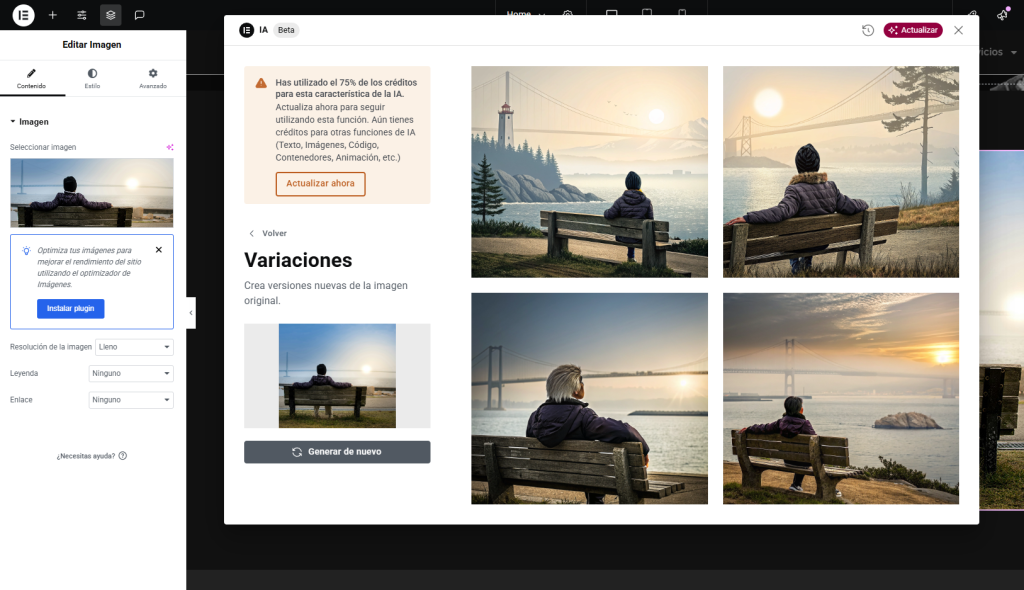
Task: Open AI generation history icon
Action: pyautogui.click(x=868, y=30)
